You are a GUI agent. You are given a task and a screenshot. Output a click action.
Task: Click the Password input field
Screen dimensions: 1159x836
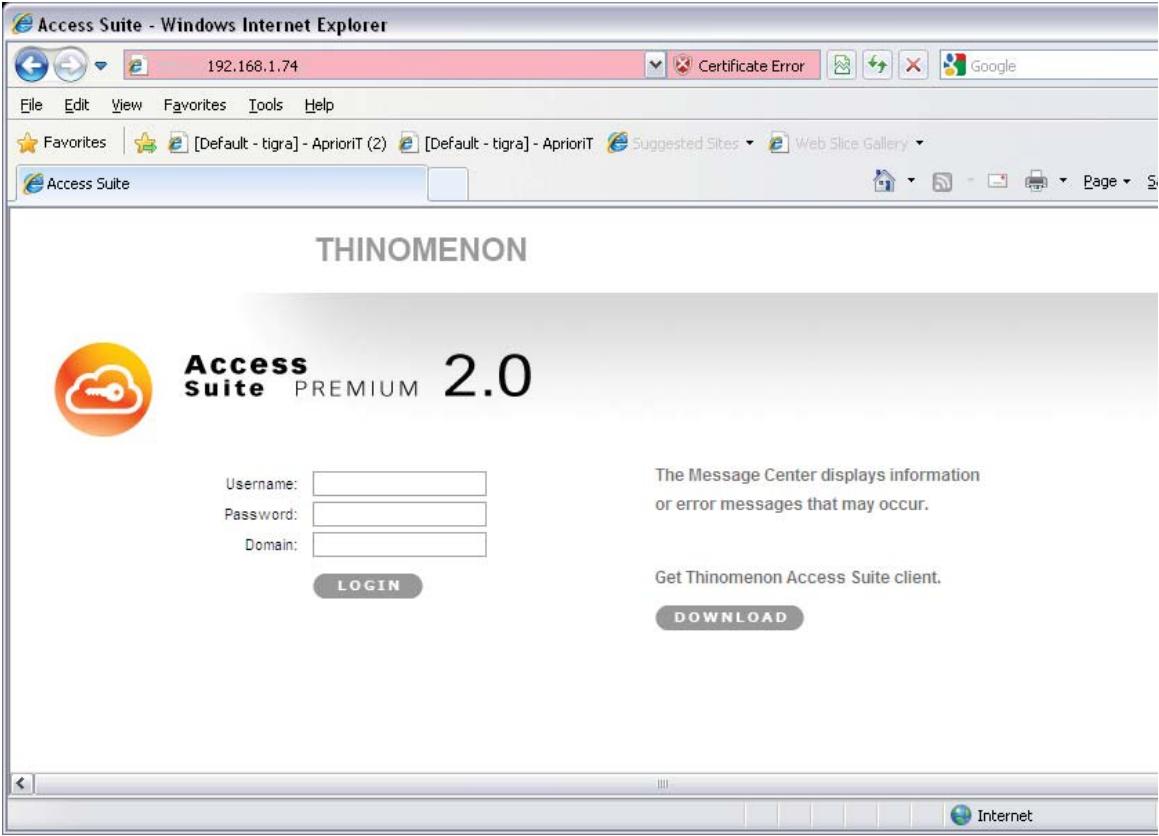[x=399, y=514]
